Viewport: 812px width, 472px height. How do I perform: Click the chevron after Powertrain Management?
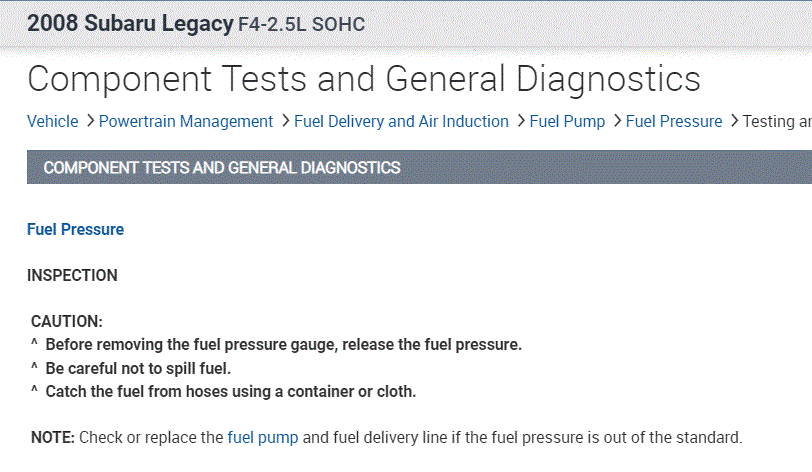(x=284, y=122)
